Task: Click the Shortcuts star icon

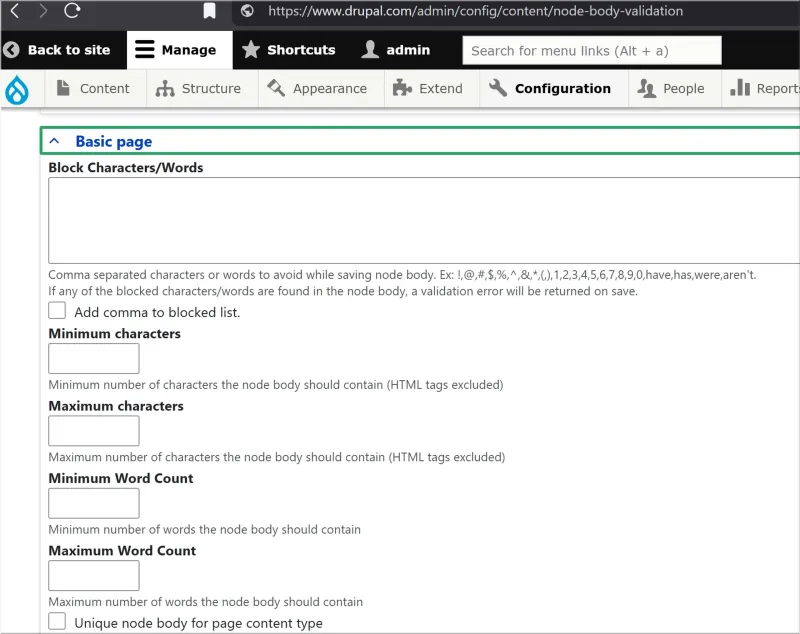Action: pyautogui.click(x=251, y=49)
